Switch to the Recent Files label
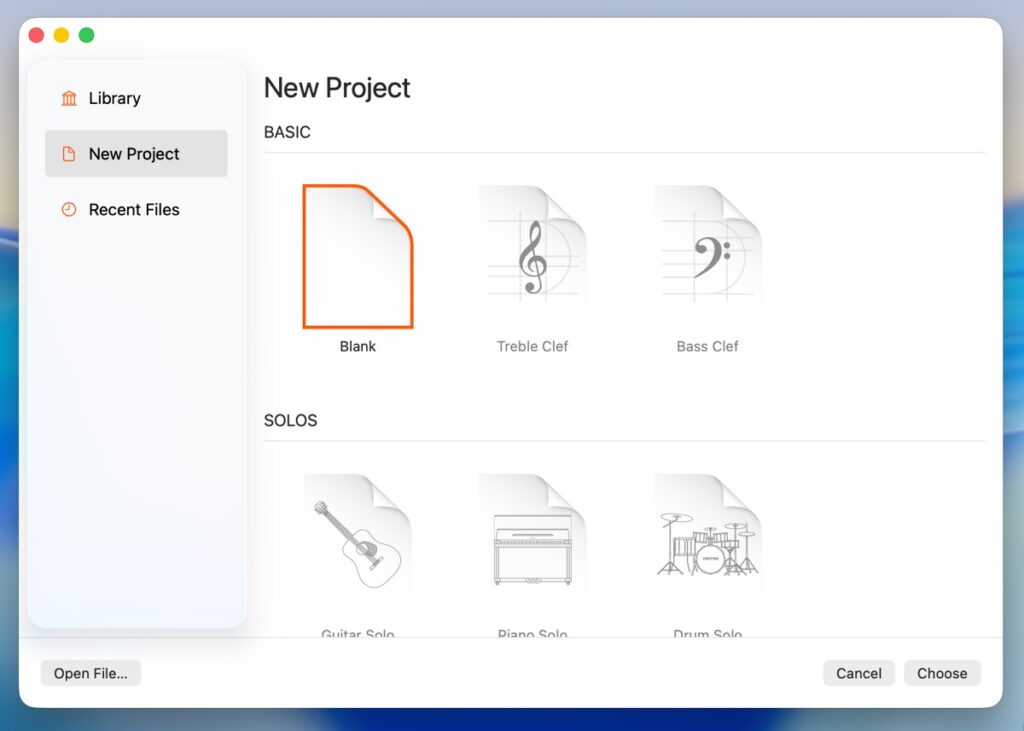Image resolution: width=1024 pixels, height=731 pixels. coord(134,210)
